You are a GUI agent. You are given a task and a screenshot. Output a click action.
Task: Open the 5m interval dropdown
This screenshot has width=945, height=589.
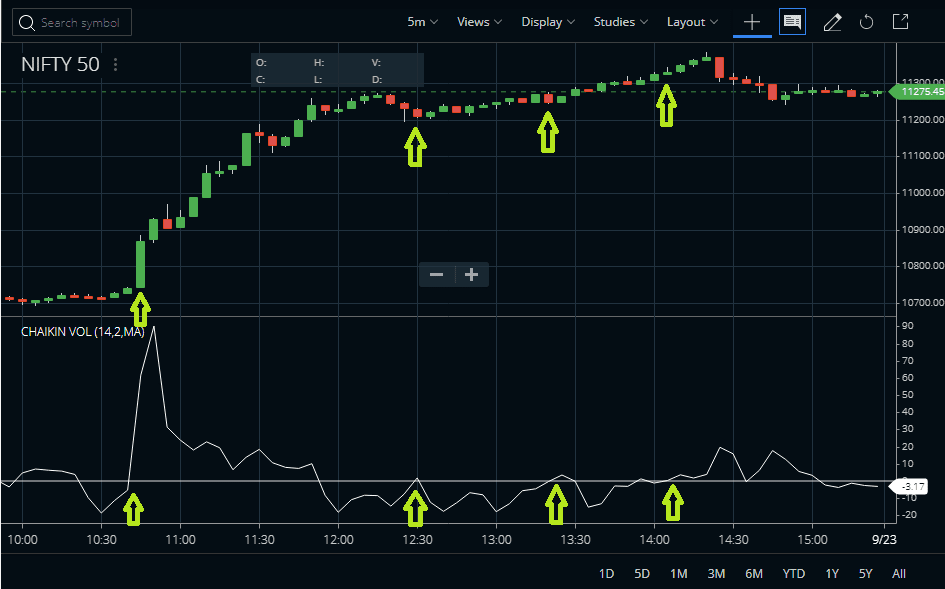pos(422,22)
